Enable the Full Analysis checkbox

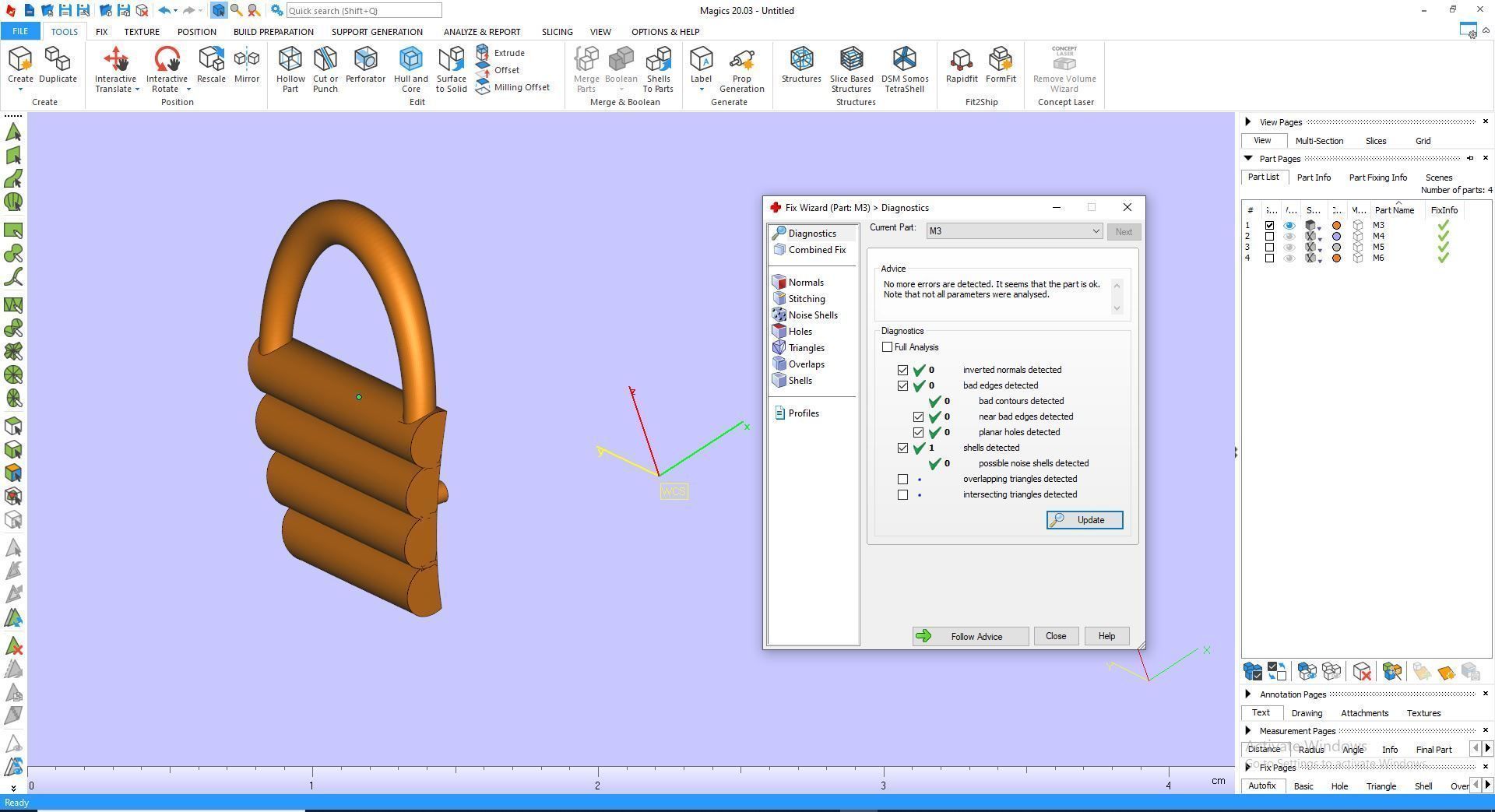tap(887, 347)
